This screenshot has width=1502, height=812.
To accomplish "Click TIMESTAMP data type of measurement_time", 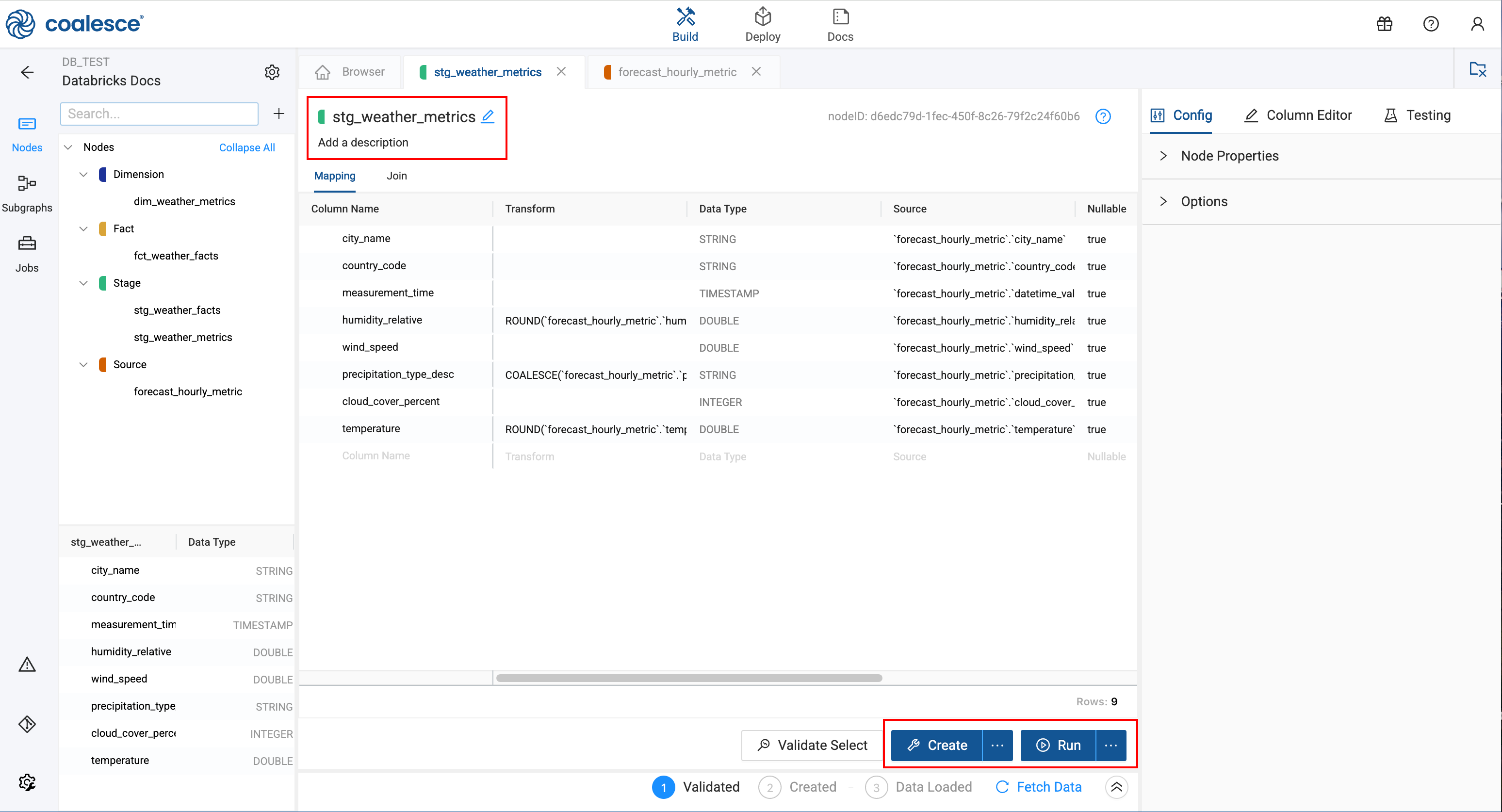I will pos(729,294).
